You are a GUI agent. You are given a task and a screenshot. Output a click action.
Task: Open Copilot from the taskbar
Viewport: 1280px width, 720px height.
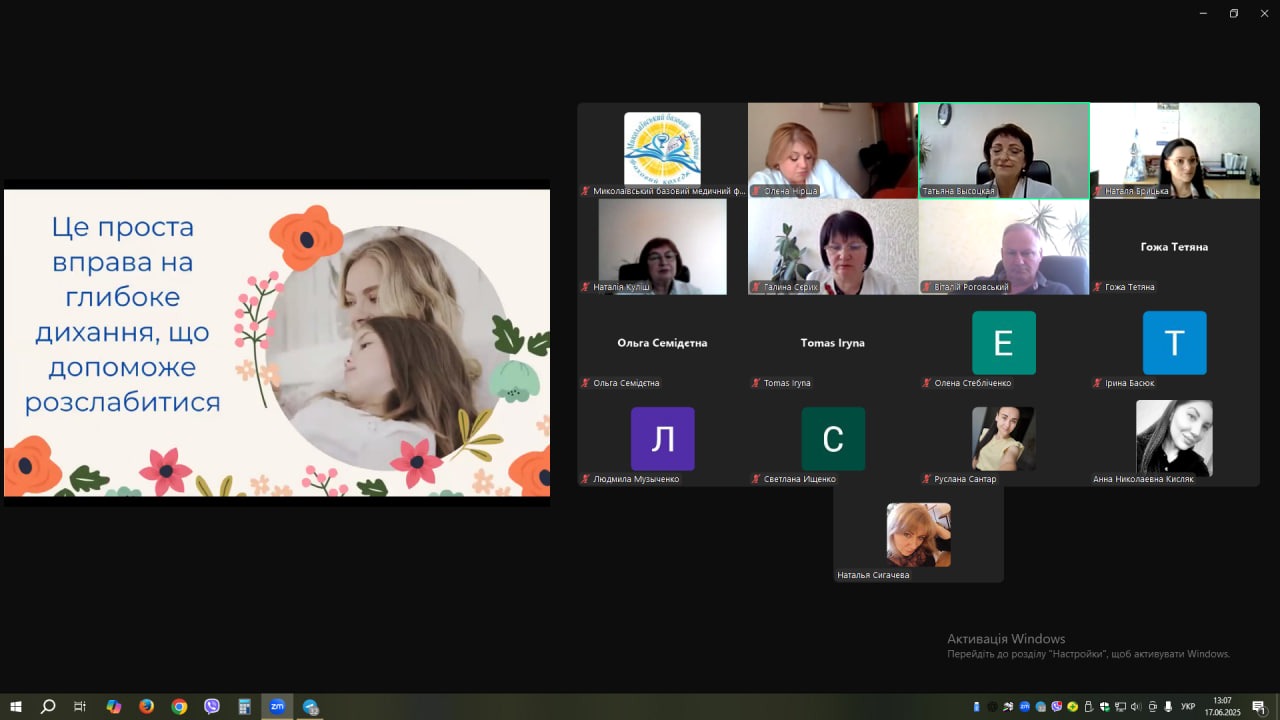113,706
